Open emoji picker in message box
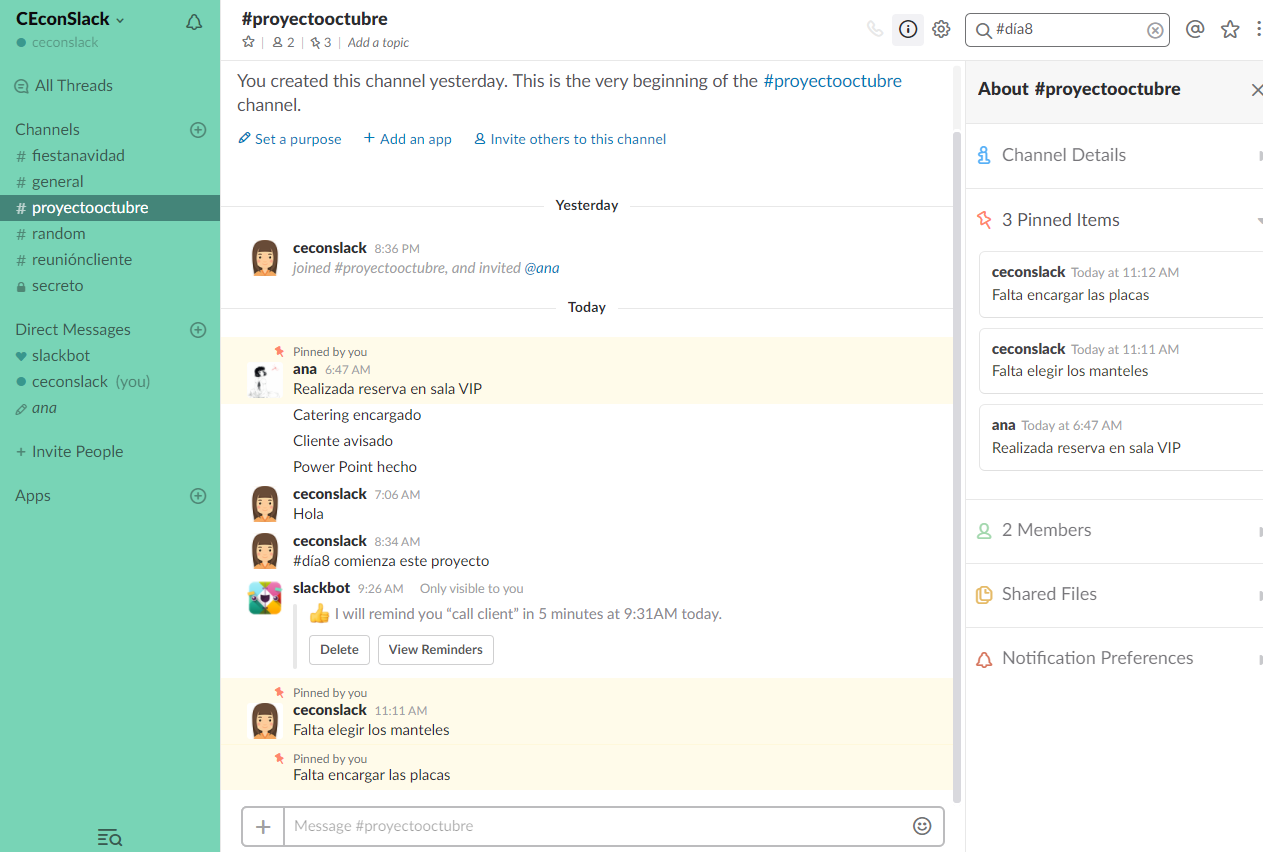1263x852 pixels. (922, 826)
